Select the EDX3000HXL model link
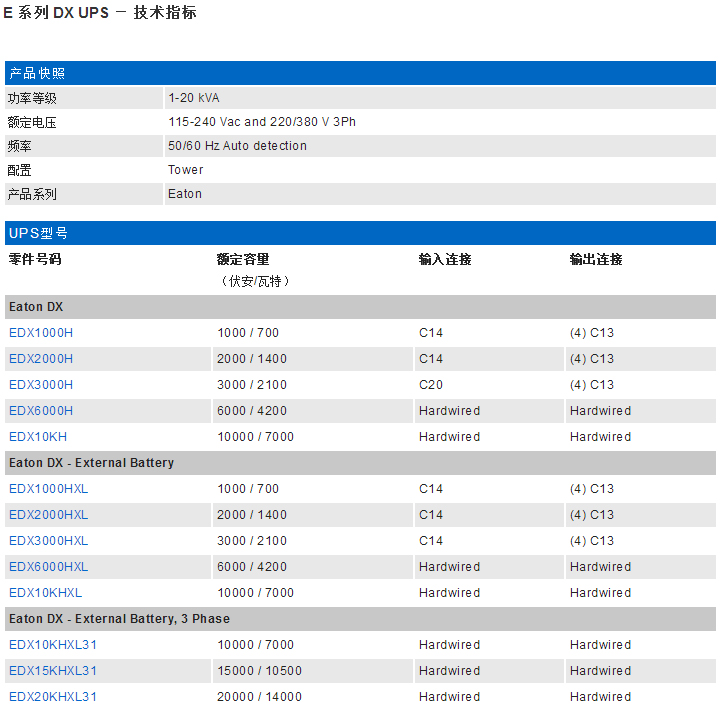This screenshot has width=720, height=710. pos(48,541)
